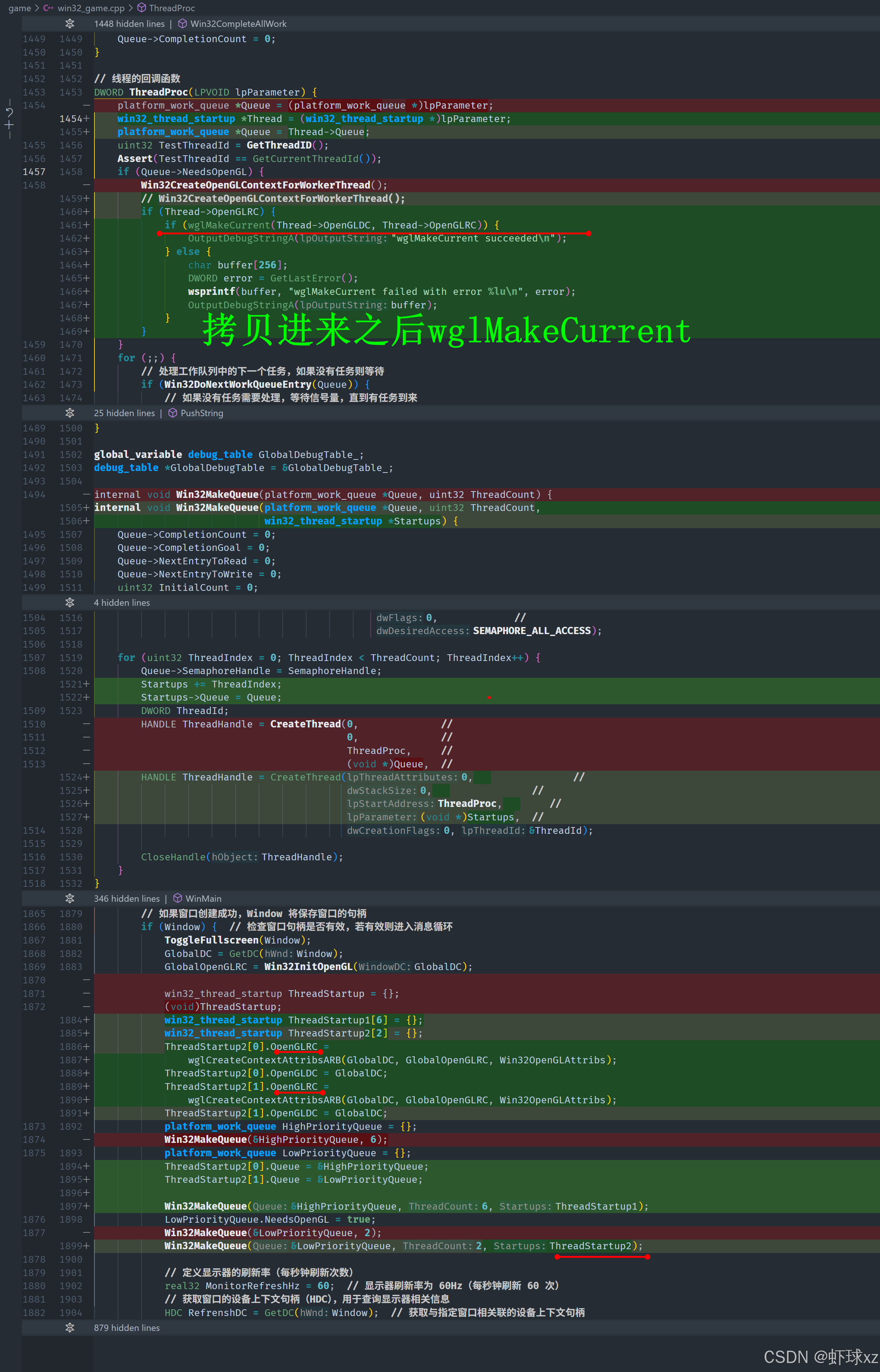Image resolution: width=880 pixels, height=1372 pixels.
Task: Expand the 346 hidden lines region
Action: point(70,898)
